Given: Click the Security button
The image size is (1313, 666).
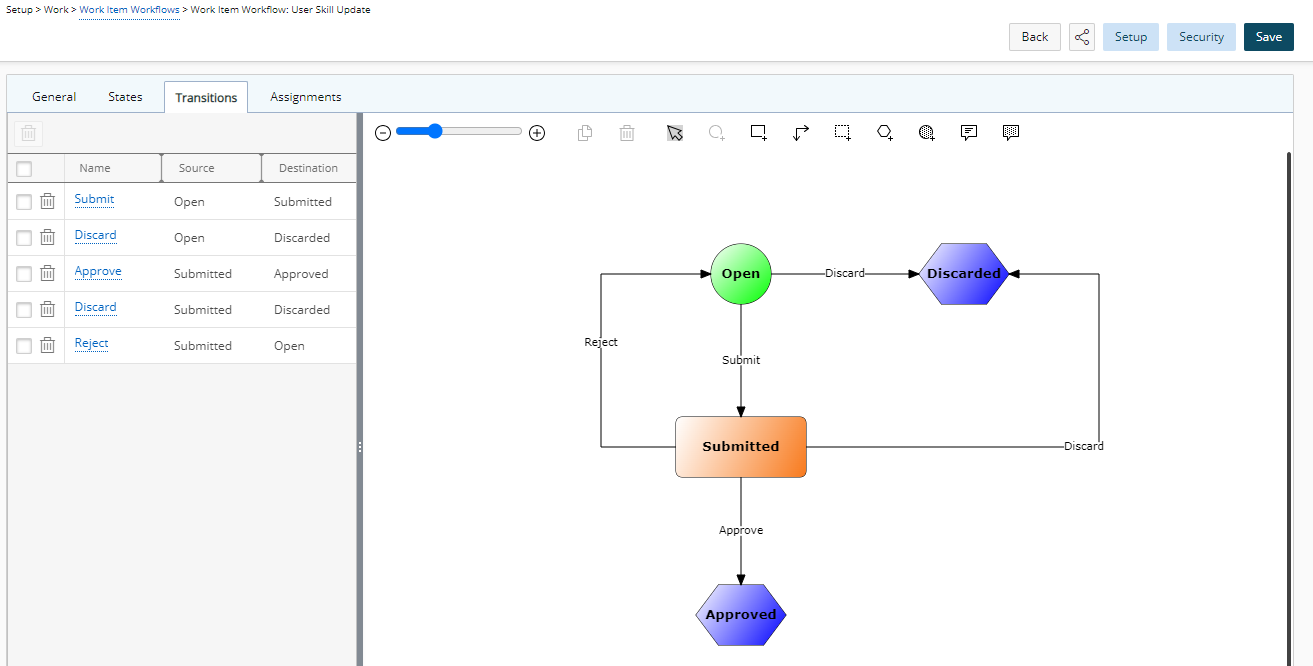Looking at the screenshot, I should (x=1201, y=37).
